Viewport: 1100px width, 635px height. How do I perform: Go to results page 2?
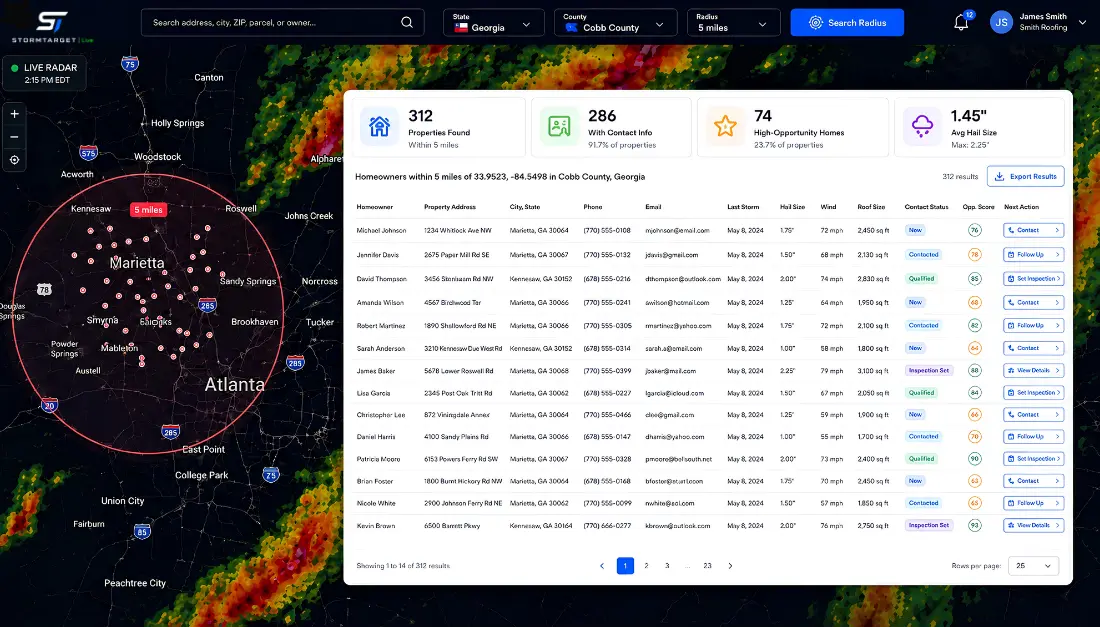646,566
